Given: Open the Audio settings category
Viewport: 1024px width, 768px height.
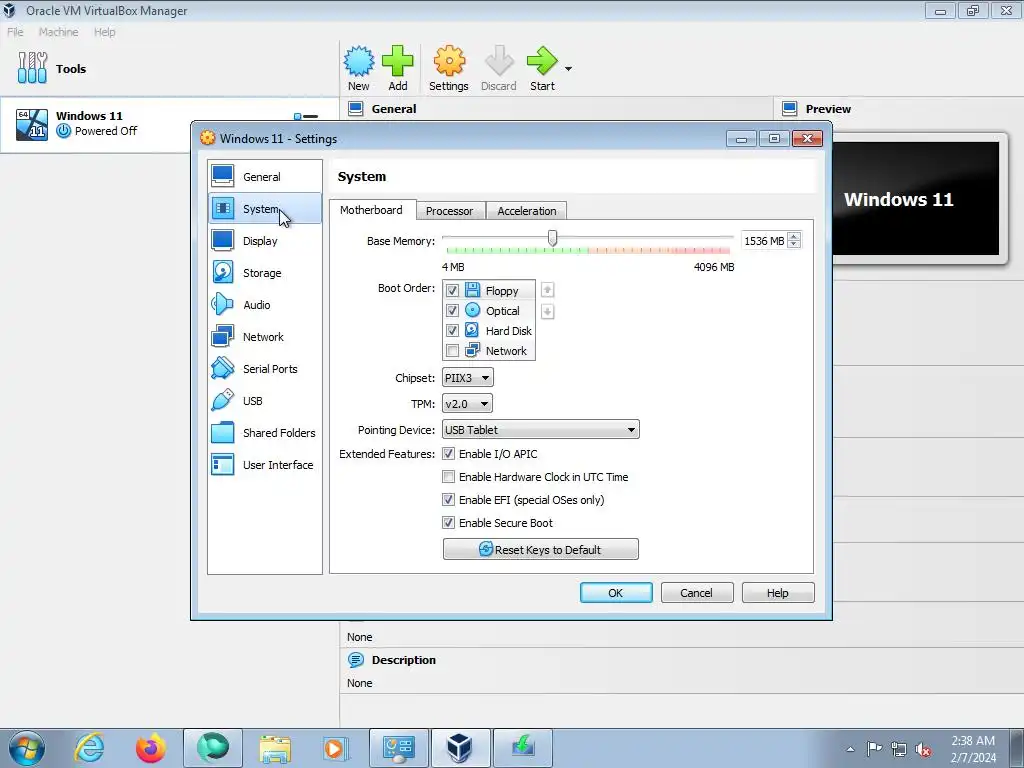Looking at the screenshot, I should [264, 304].
